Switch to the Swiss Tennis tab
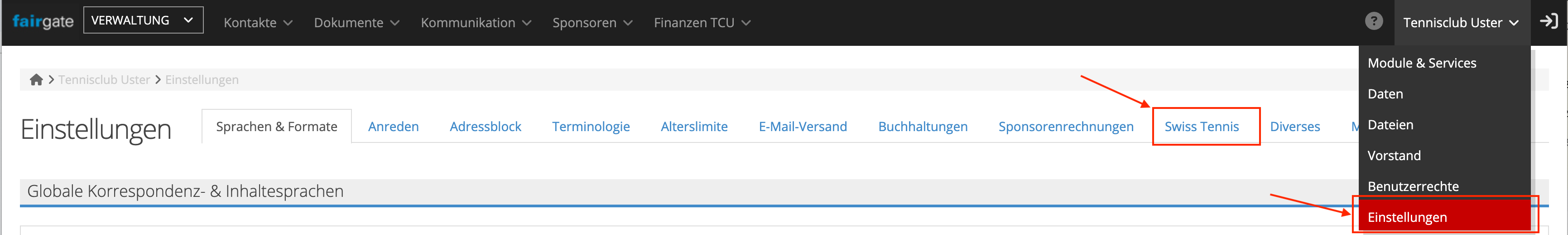 click(1201, 127)
